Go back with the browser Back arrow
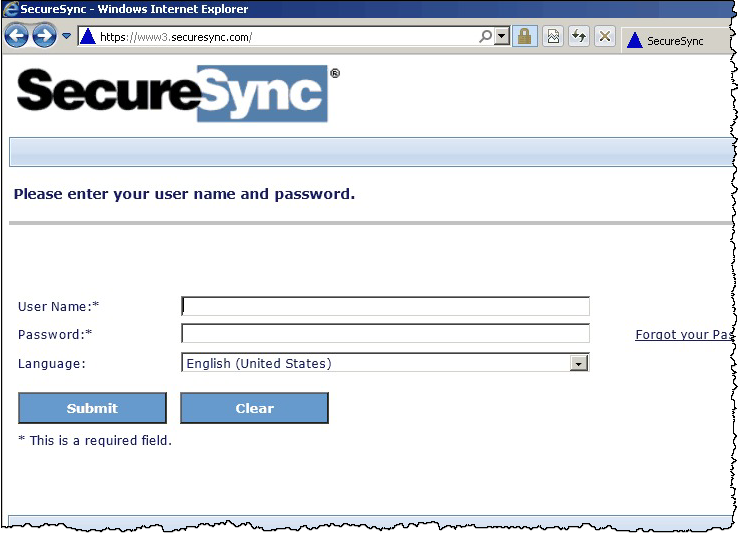Viewport: 740px width, 535px height. click(x=17, y=36)
